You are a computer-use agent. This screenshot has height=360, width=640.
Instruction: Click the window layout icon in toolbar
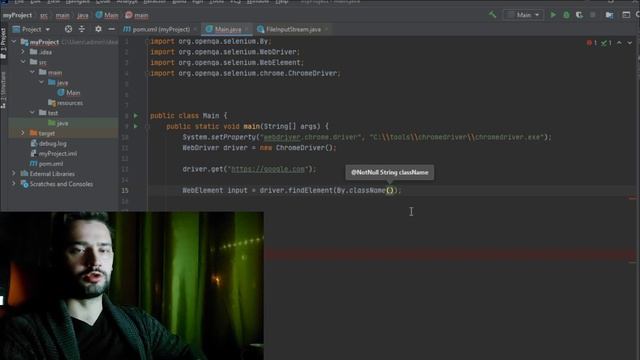click(626, 15)
